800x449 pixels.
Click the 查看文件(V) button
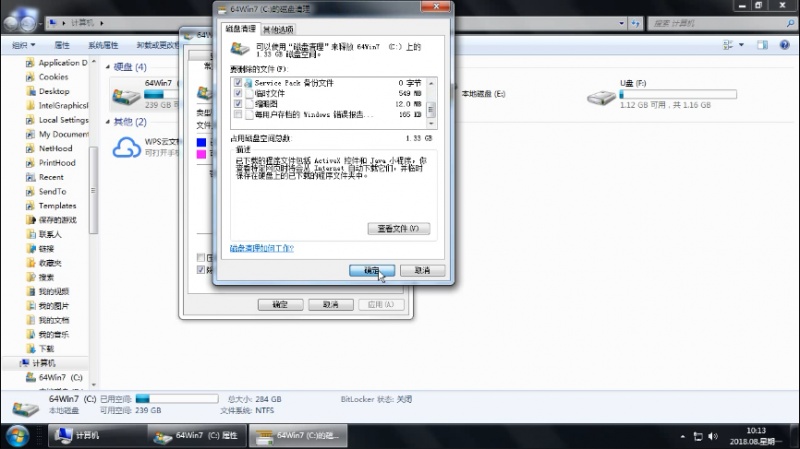pos(398,228)
